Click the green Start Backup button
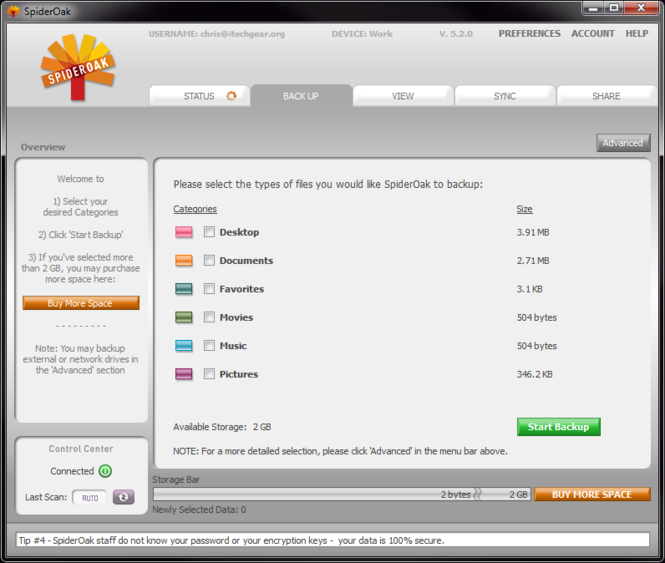The image size is (665, 563). [559, 427]
